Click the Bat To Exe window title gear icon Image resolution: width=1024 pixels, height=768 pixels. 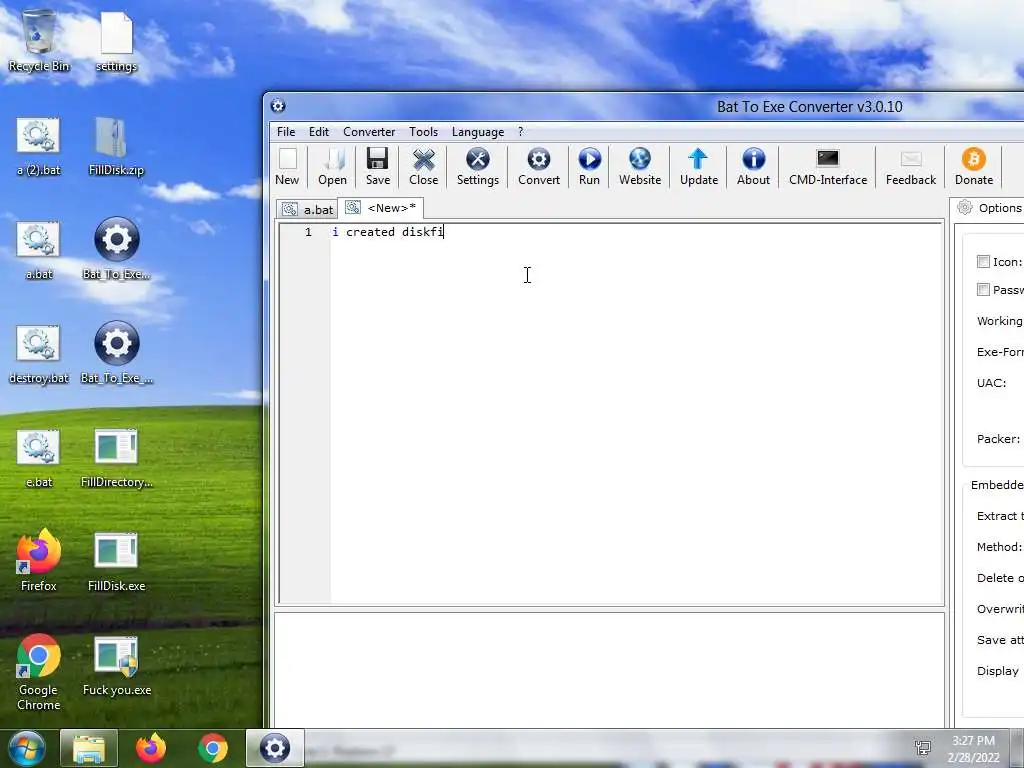point(278,106)
